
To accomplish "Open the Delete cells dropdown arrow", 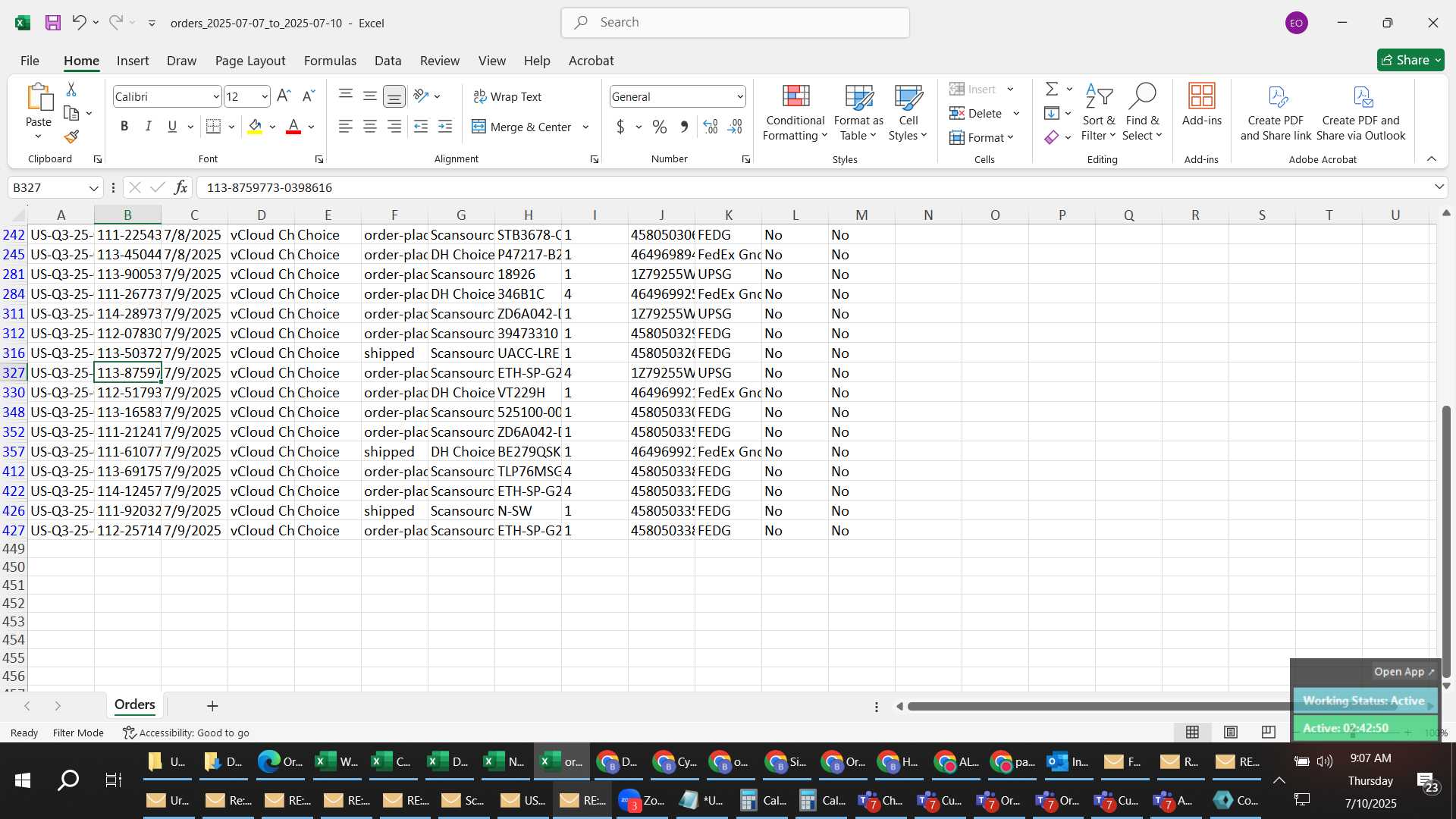I will point(1016,113).
